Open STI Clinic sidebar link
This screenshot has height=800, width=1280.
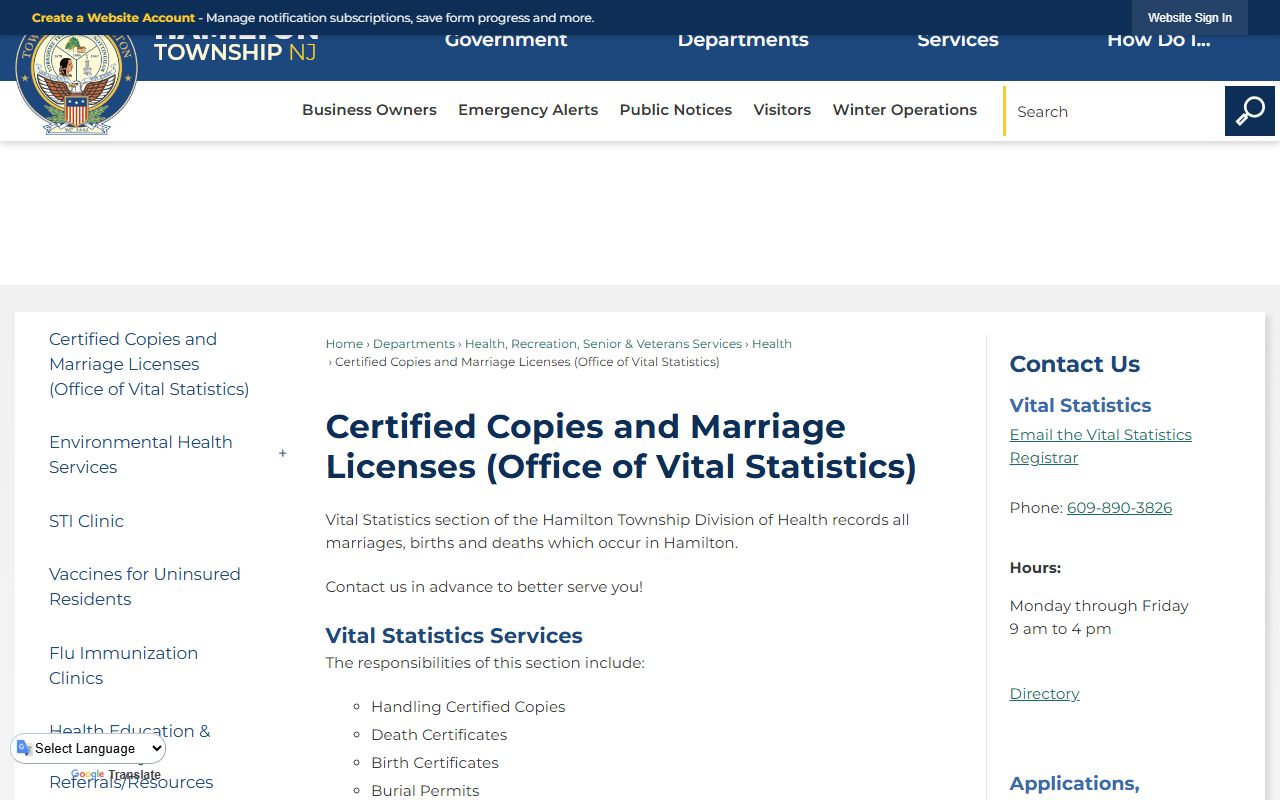tap(86, 521)
